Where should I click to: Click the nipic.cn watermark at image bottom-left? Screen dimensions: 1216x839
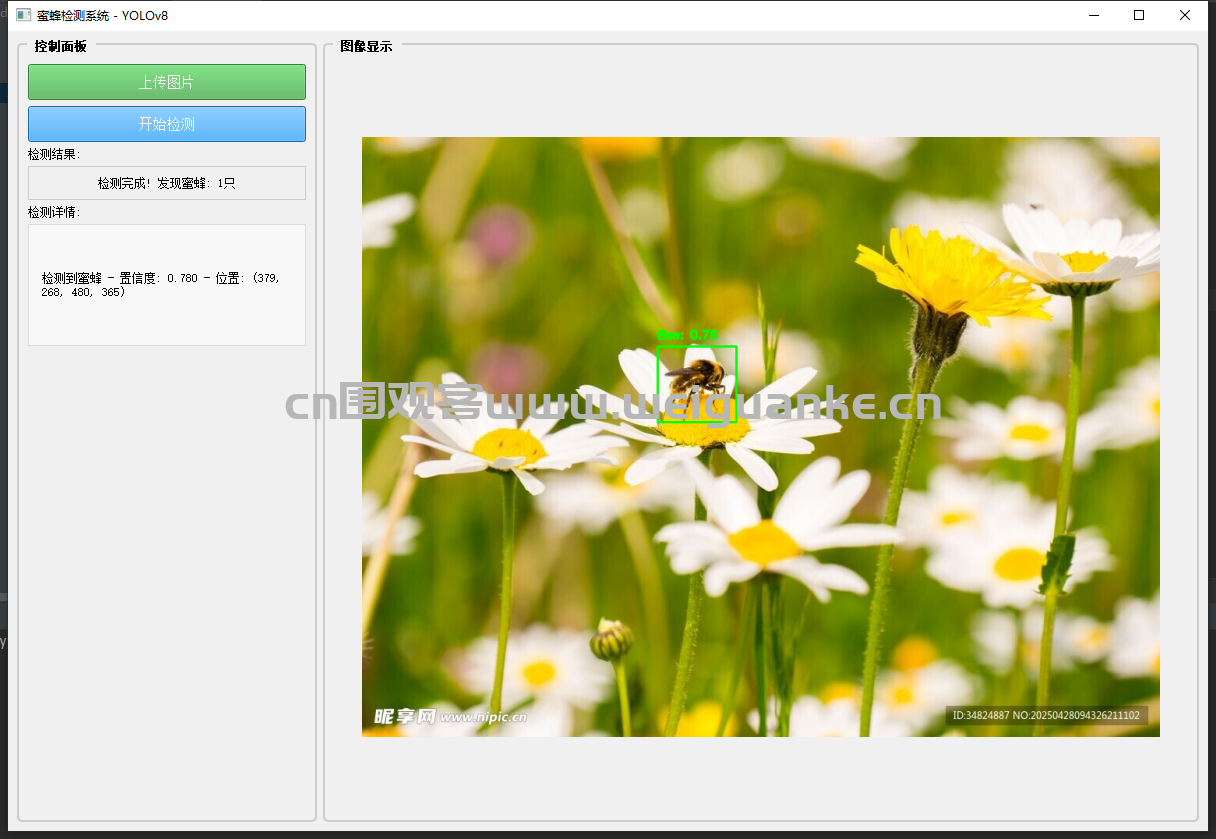(x=449, y=716)
